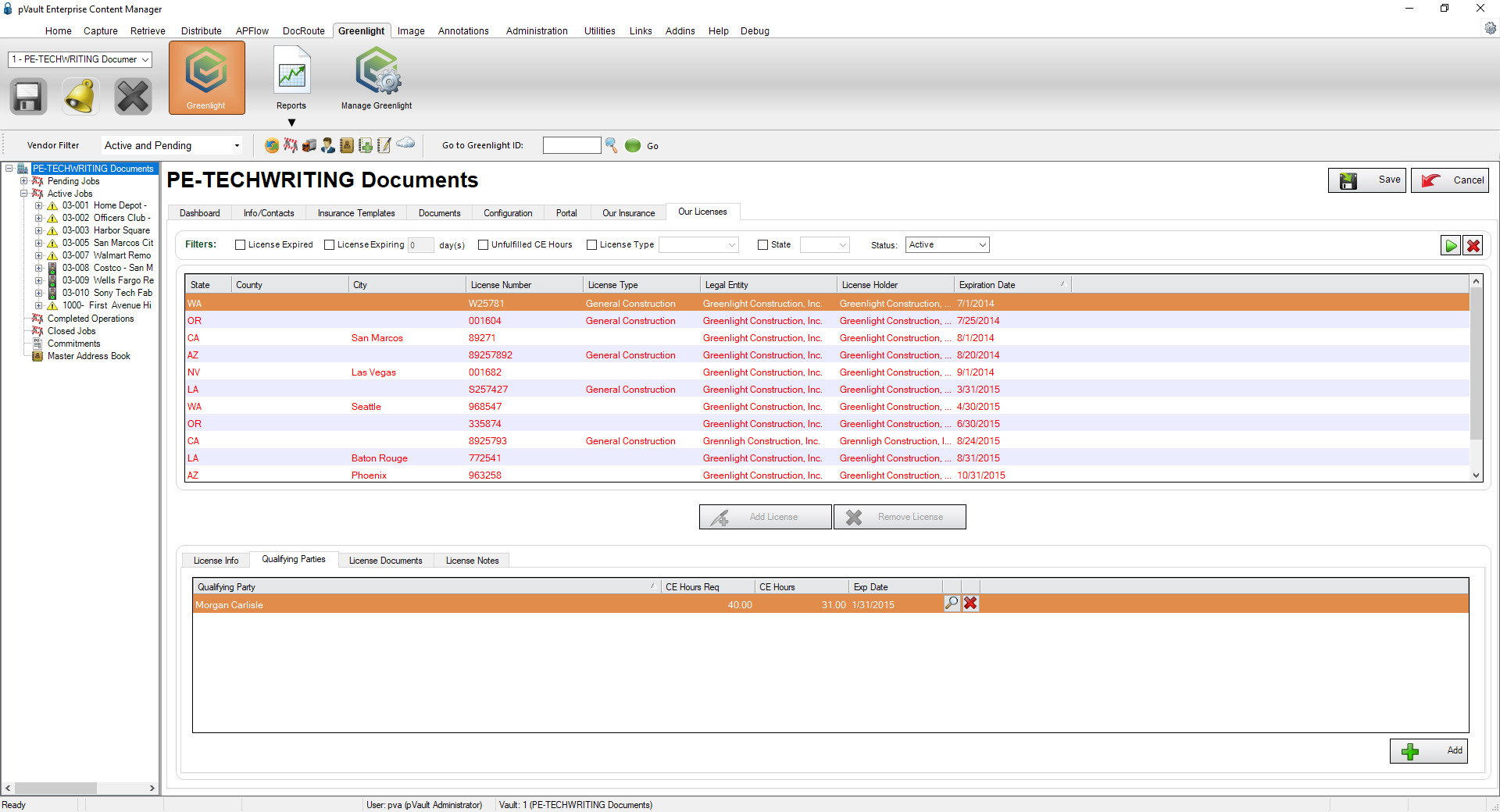This screenshot has height=812, width=1500.
Task: Click the cloud icon in filter toolbar
Action: (x=405, y=144)
